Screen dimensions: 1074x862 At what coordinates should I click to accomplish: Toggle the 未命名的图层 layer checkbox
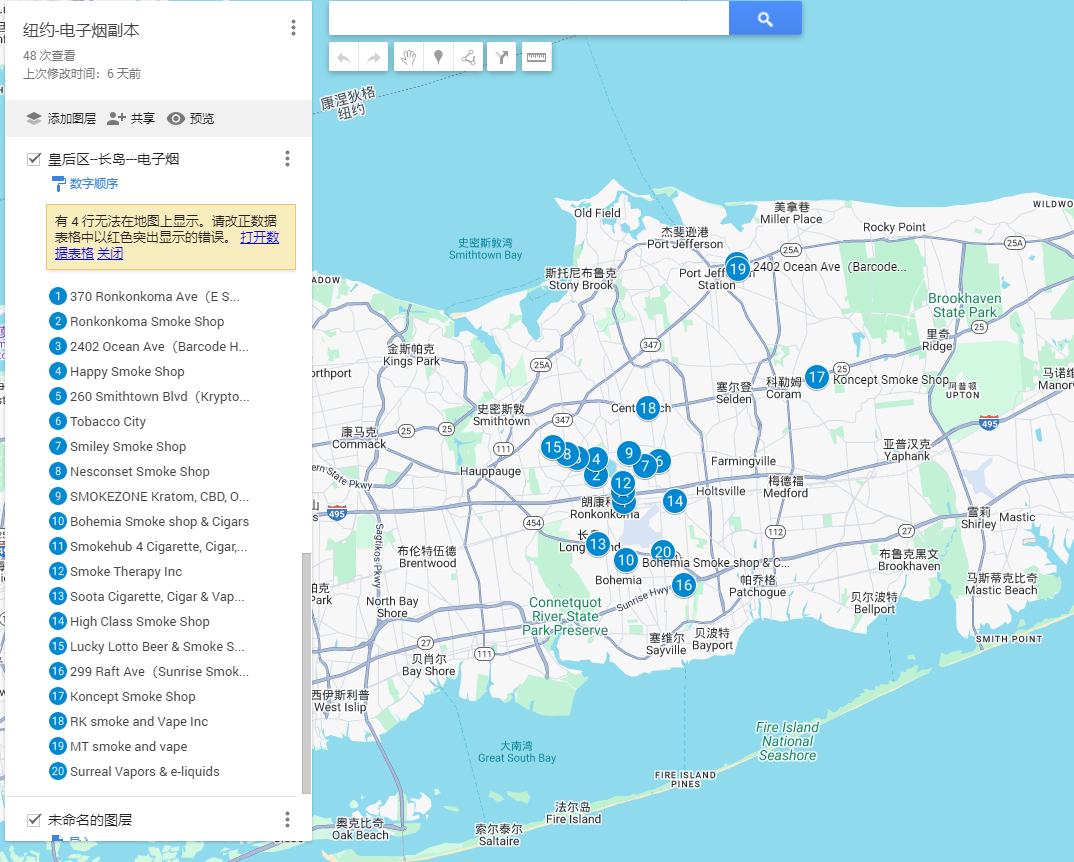[34, 820]
